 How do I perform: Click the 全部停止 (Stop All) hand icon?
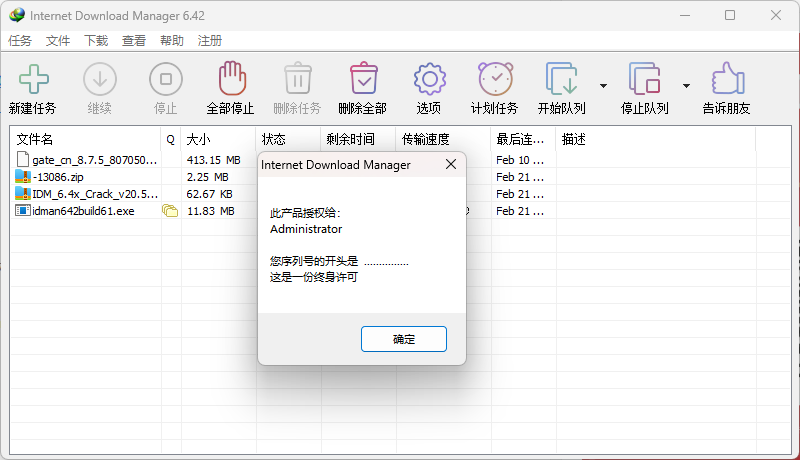230,79
